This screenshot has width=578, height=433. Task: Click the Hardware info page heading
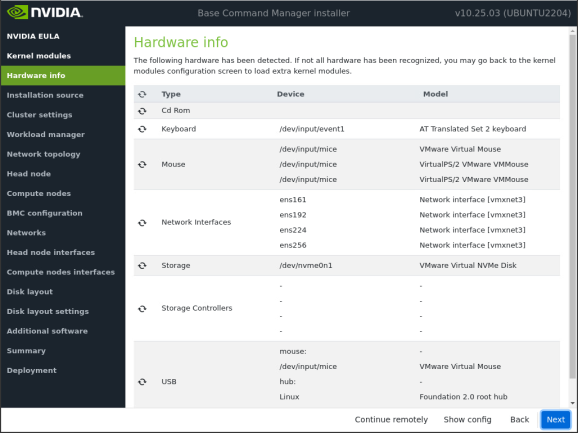(x=181, y=42)
